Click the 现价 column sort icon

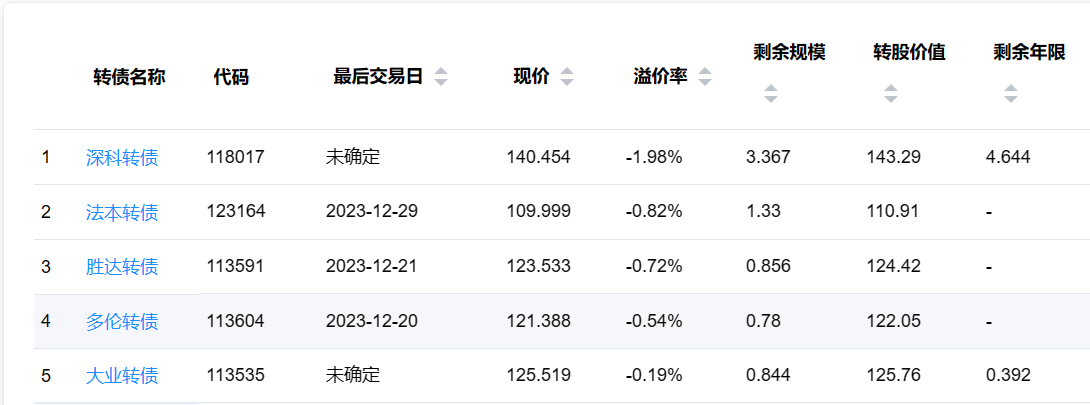point(567,78)
